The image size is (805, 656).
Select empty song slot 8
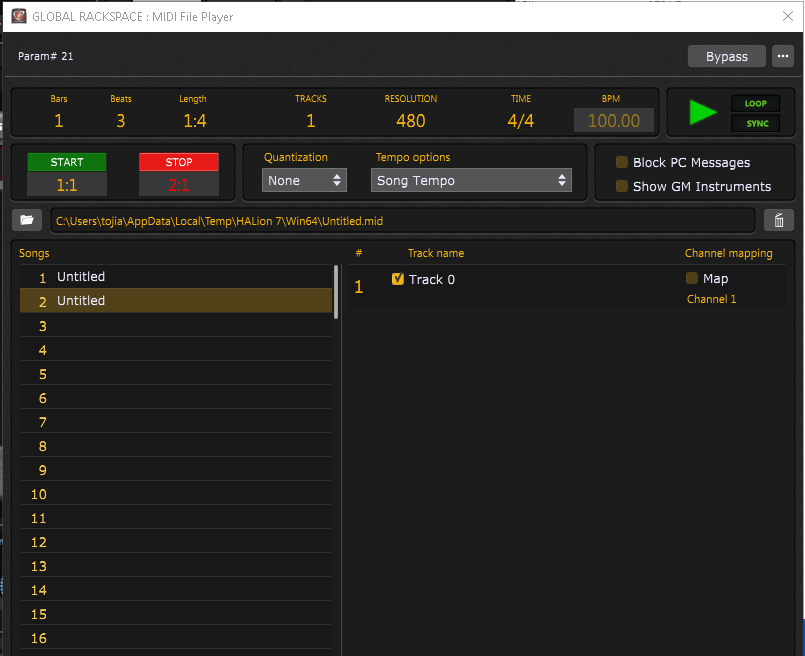click(176, 446)
